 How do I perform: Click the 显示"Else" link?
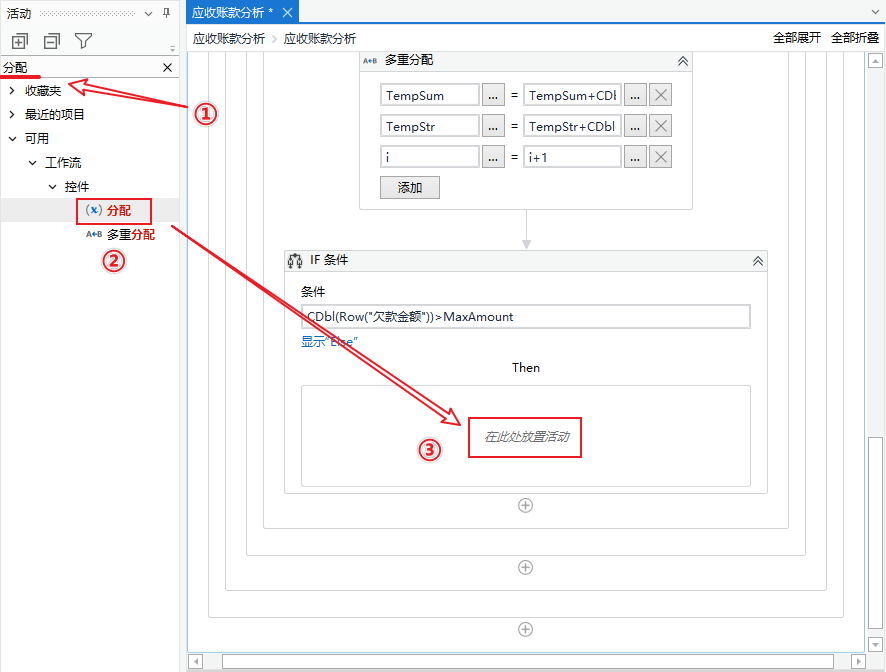pos(329,341)
